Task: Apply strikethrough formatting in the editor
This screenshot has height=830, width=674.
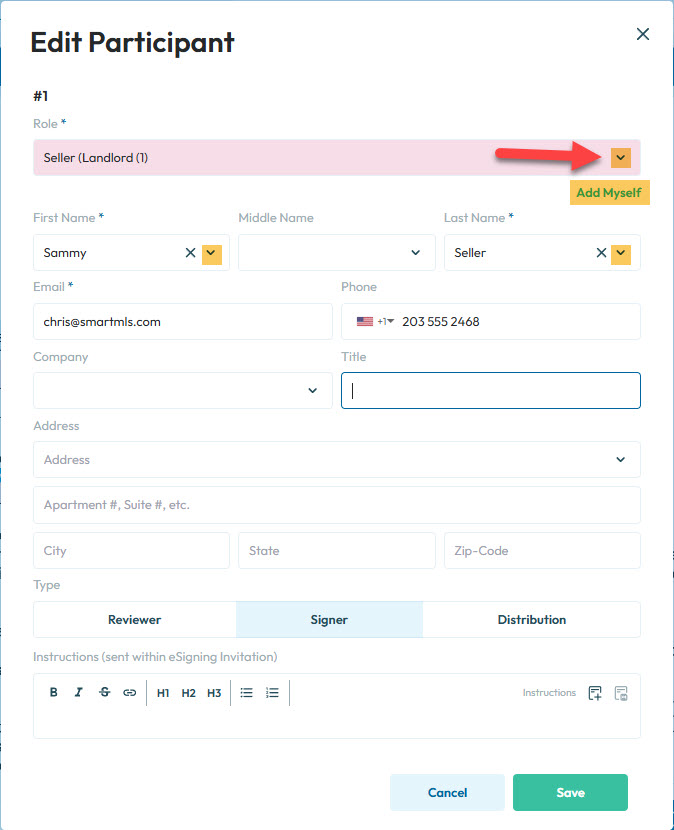Action: click(x=104, y=693)
